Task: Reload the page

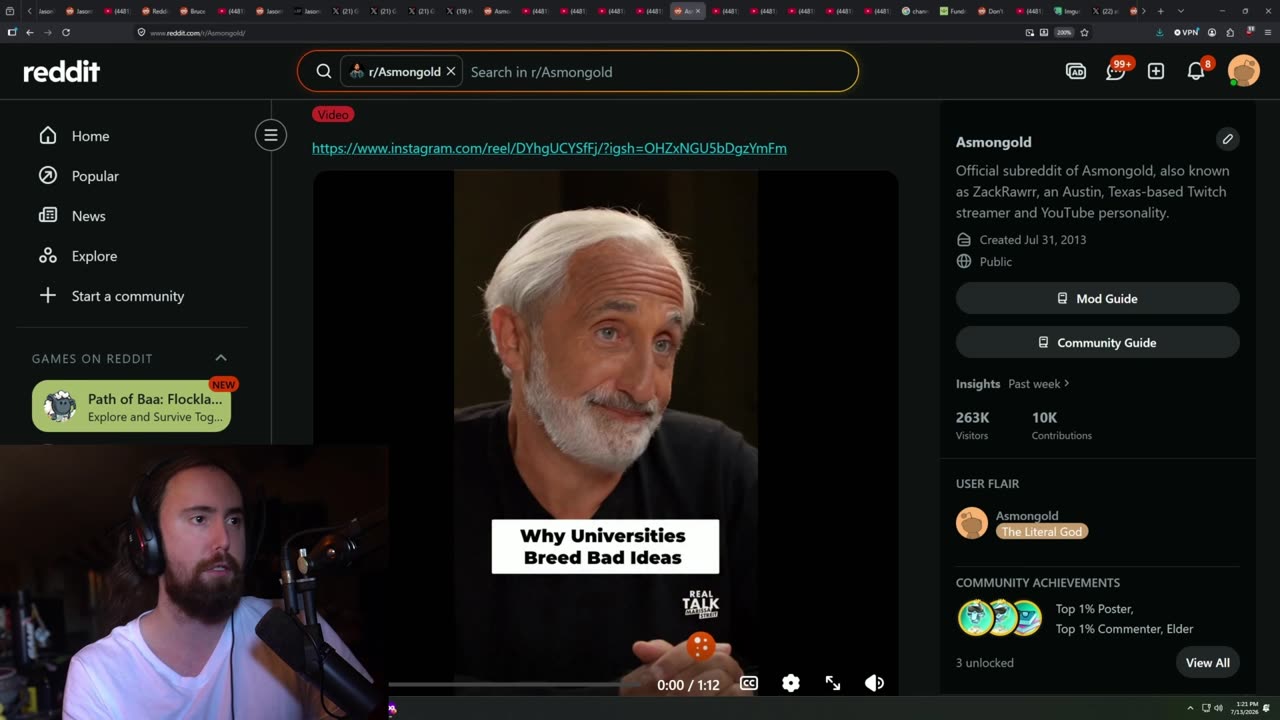Action: (x=66, y=32)
